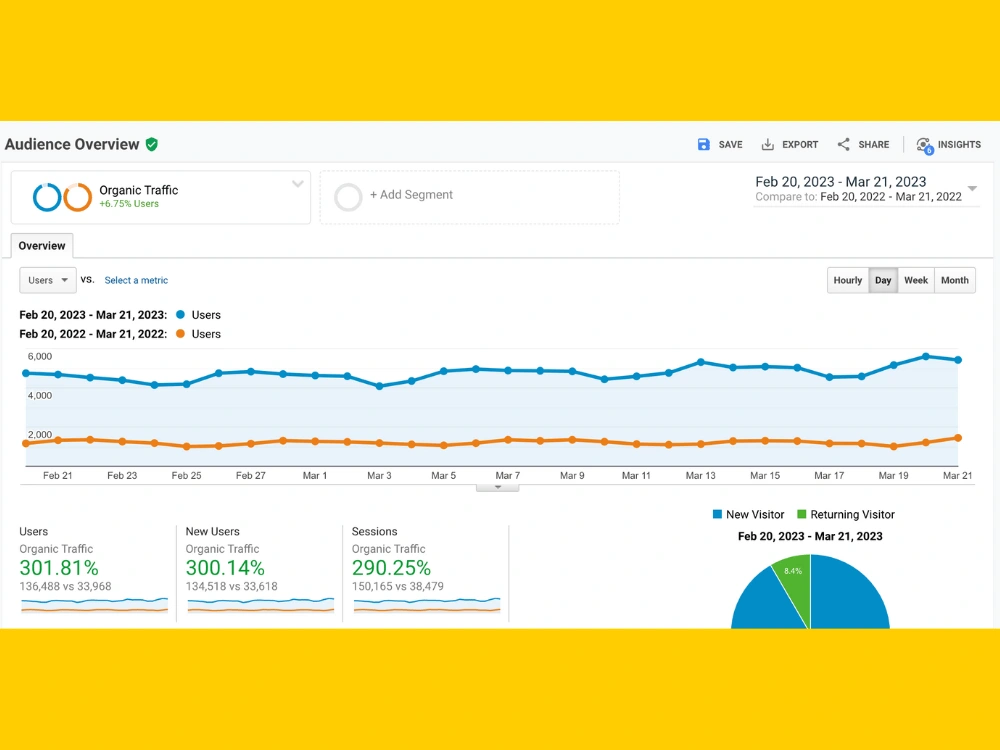
Task: Click the New Users metric heading
Action: click(212, 531)
